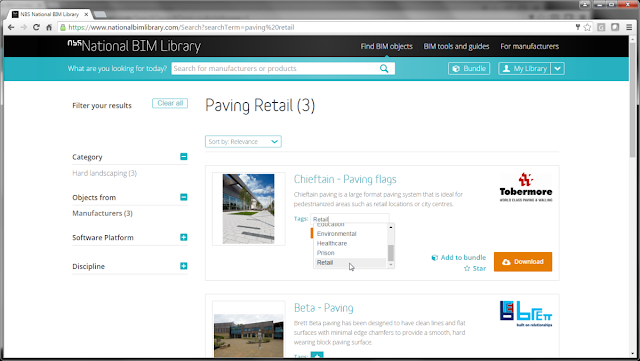Click the search magnifier icon
Screen dimensions: 640x361
pos(384,69)
